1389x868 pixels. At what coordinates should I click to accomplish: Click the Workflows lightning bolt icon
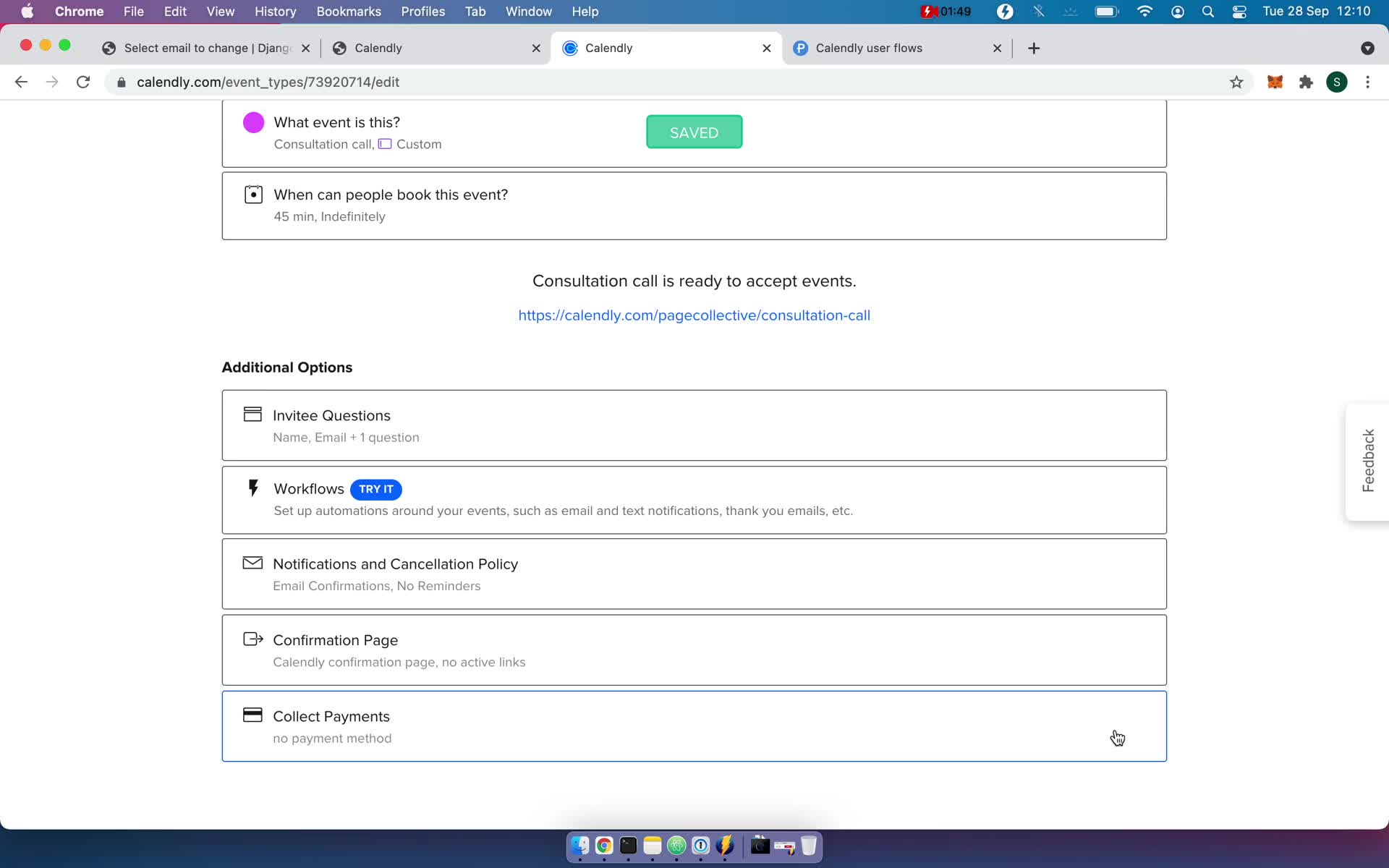coord(252,489)
